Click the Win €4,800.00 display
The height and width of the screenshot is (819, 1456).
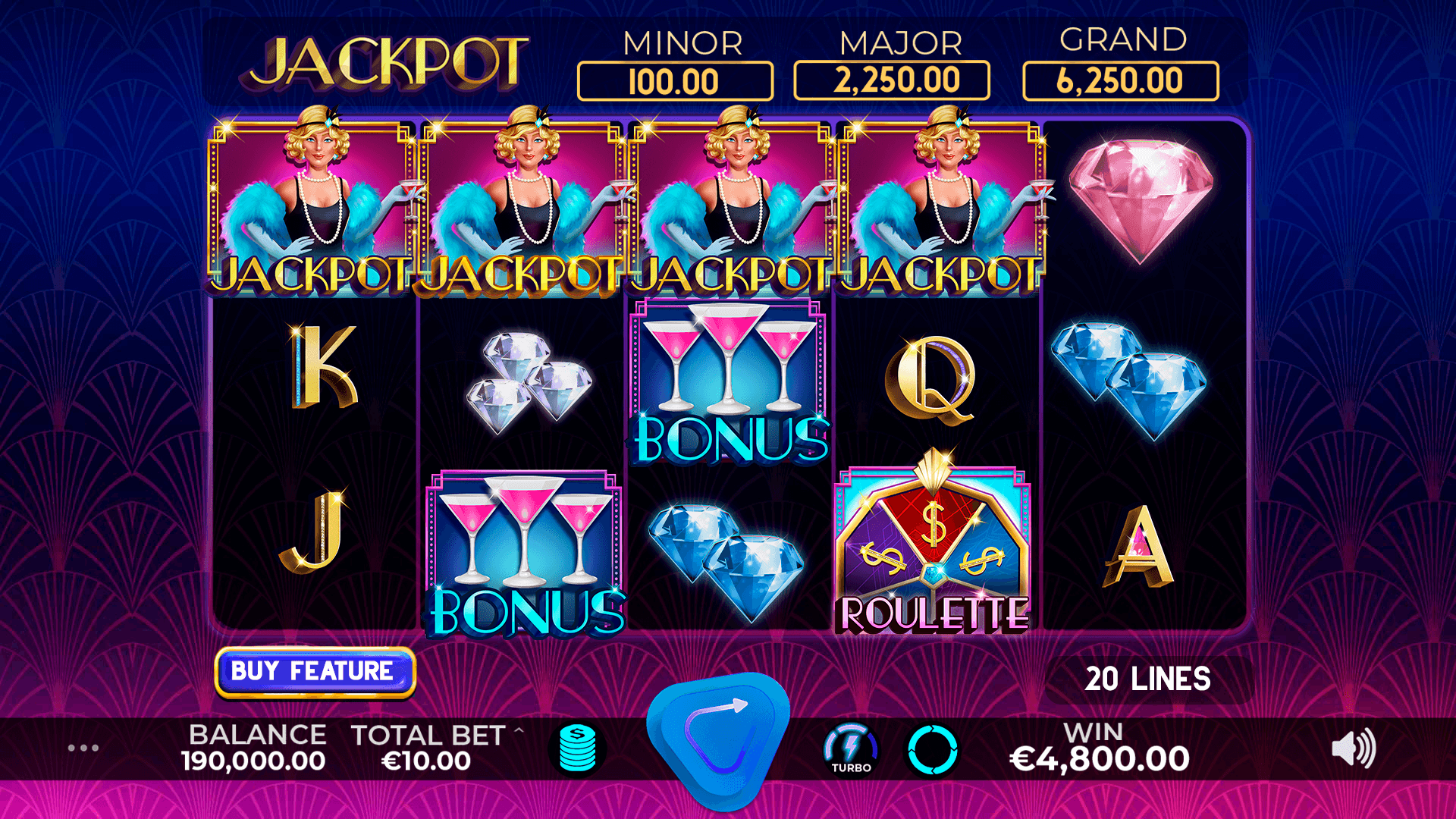point(1099,747)
